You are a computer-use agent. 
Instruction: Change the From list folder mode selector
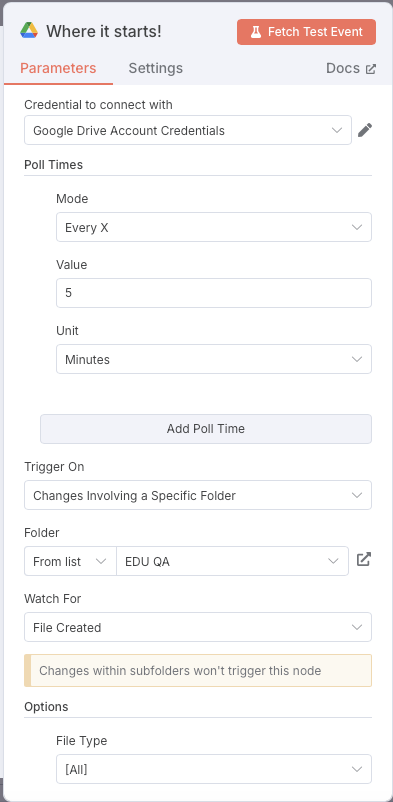pyautogui.click(x=70, y=561)
